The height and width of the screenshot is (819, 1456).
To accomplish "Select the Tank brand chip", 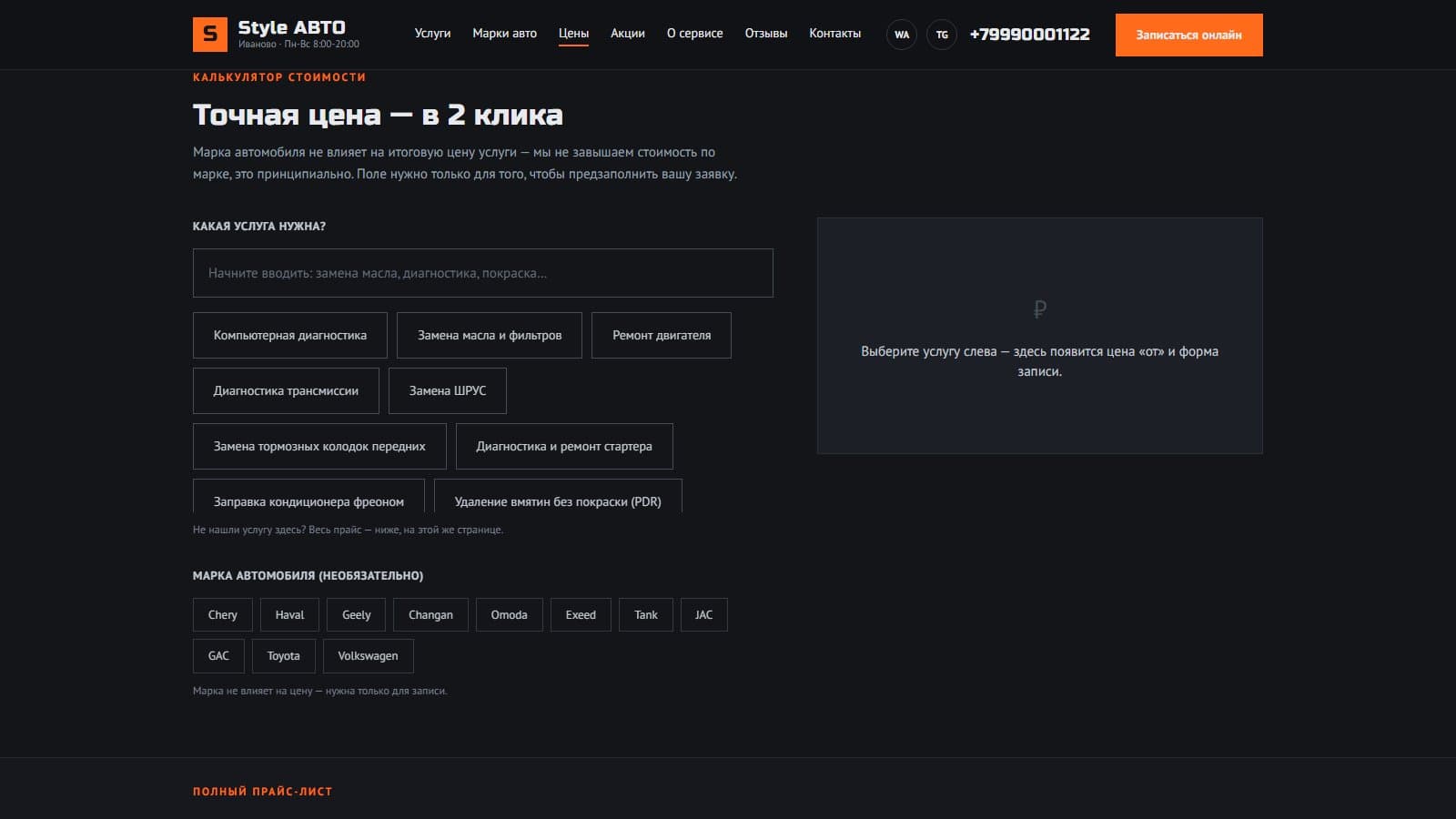I will coord(646,615).
